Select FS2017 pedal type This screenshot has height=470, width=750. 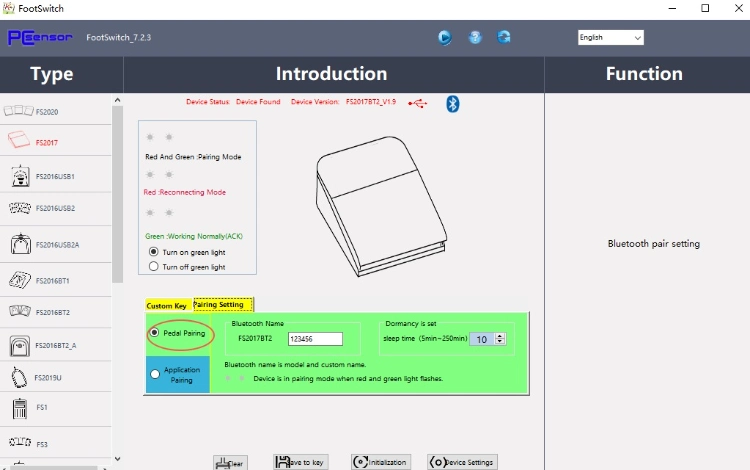coord(55,142)
